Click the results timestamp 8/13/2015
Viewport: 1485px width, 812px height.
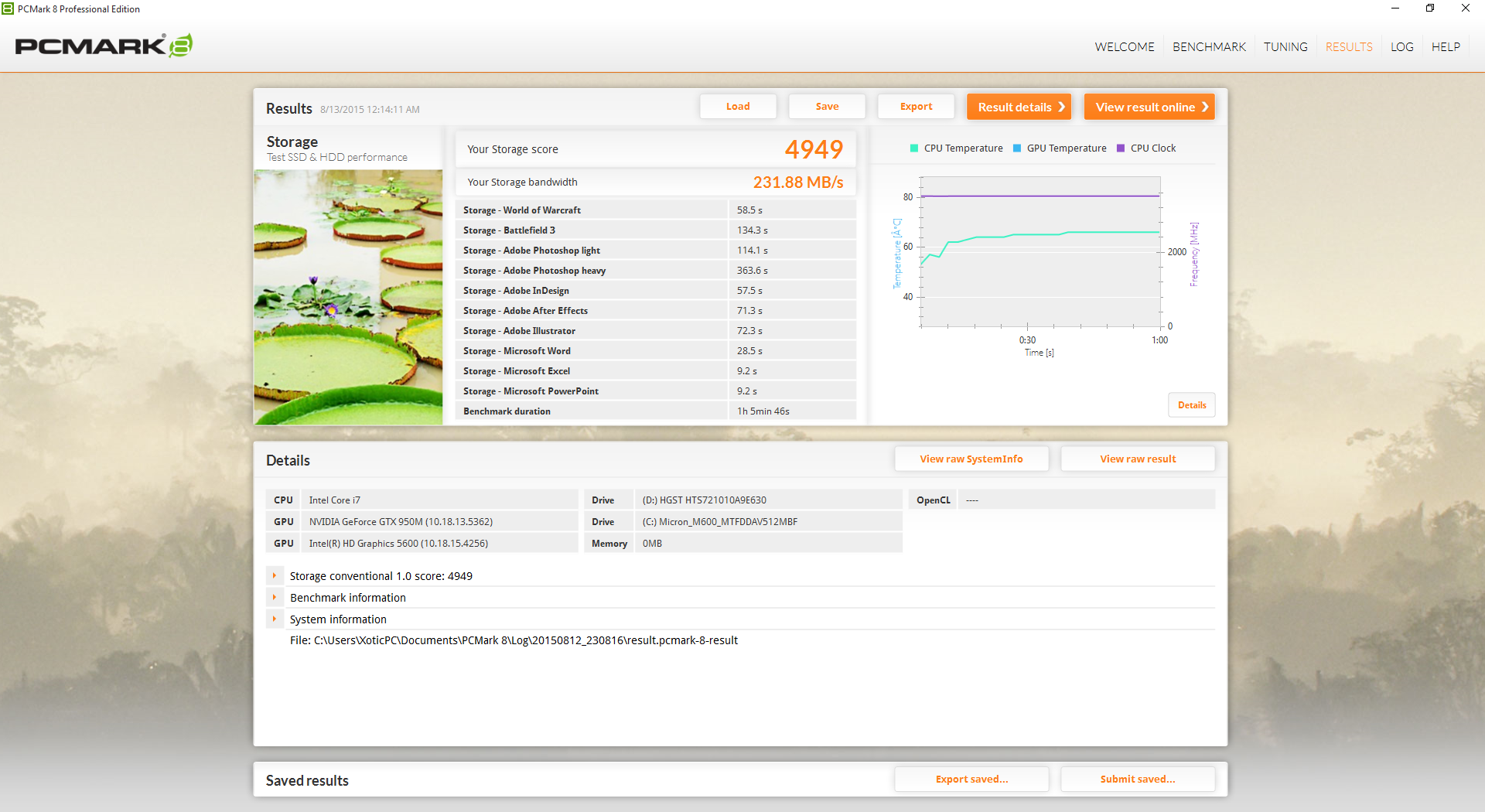[x=370, y=110]
